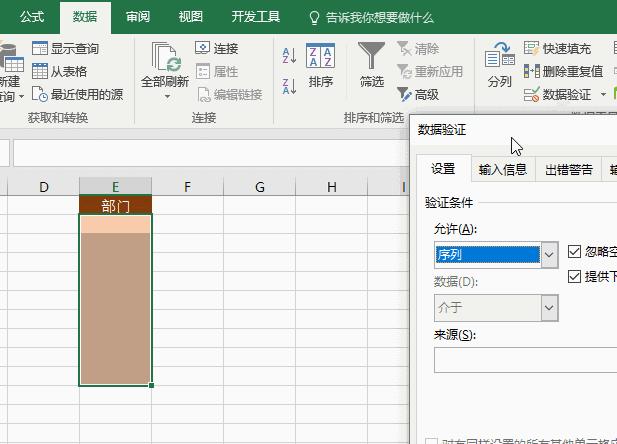Image resolution: width=617 pixels, height=444 pixels.
Task: Select the Data (数据) ribbon tab
Action: 85,17
